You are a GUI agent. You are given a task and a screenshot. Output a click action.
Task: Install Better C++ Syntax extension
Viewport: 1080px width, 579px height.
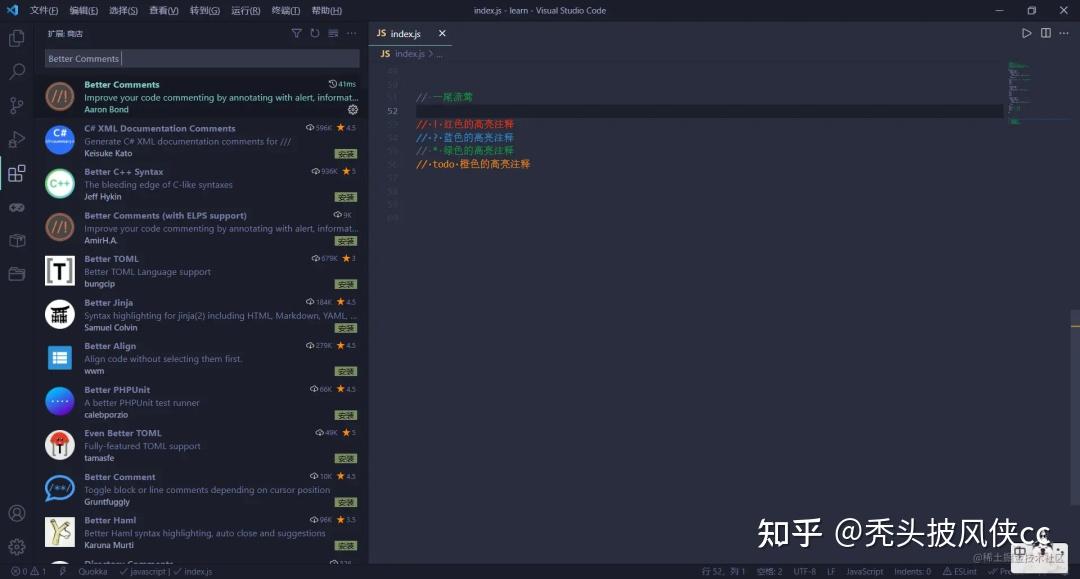click(x=346, y=197)
